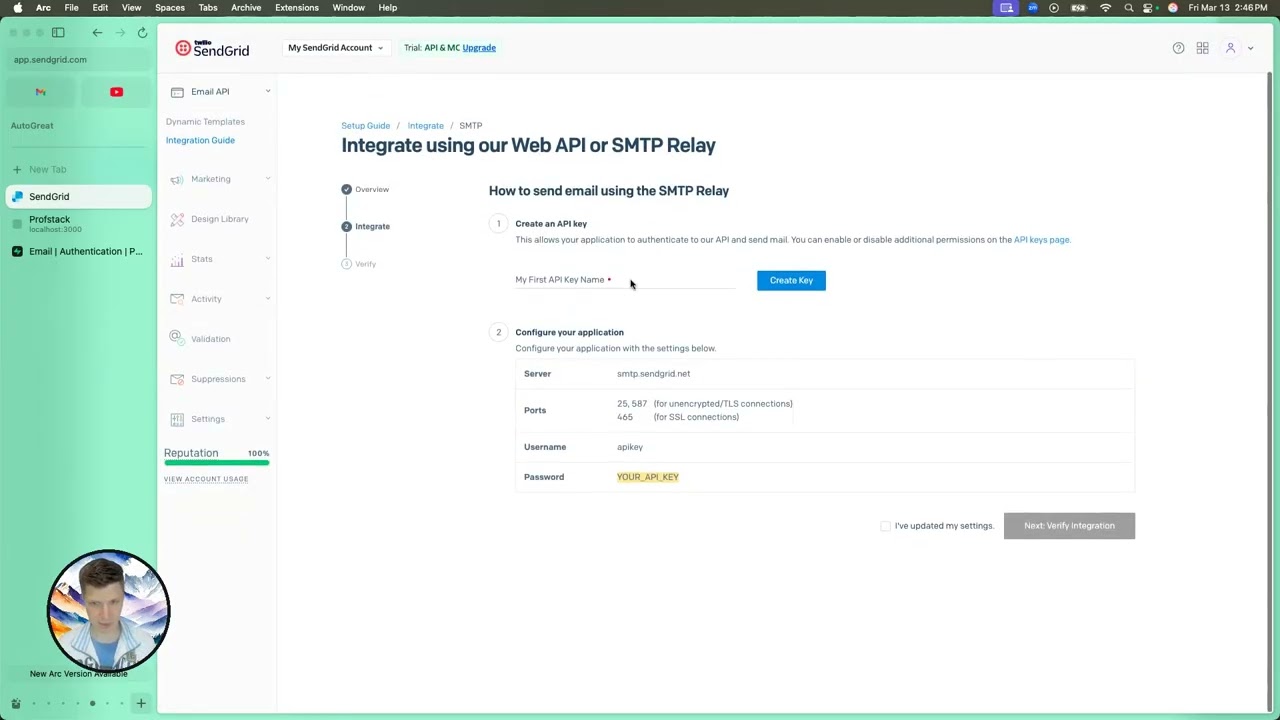Open Integration Guide in sidebar
The image size is (1280, 720).
[200, 141]
